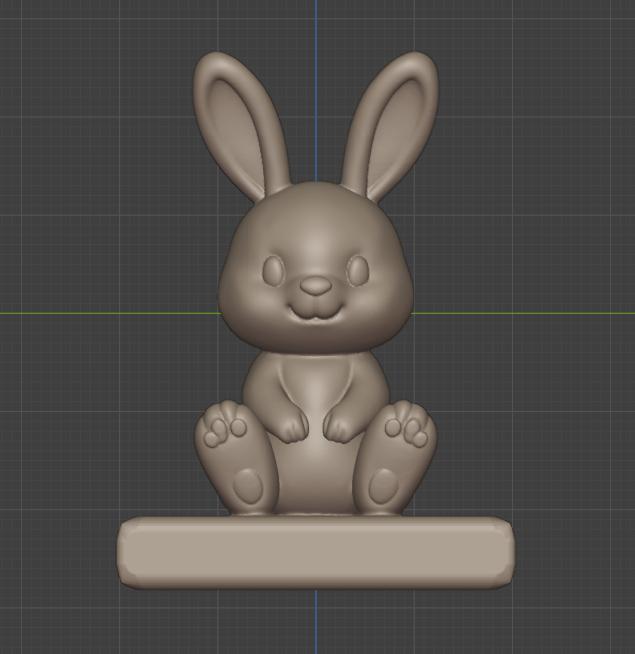Click the bunny's nose

(x=316, y=286)
